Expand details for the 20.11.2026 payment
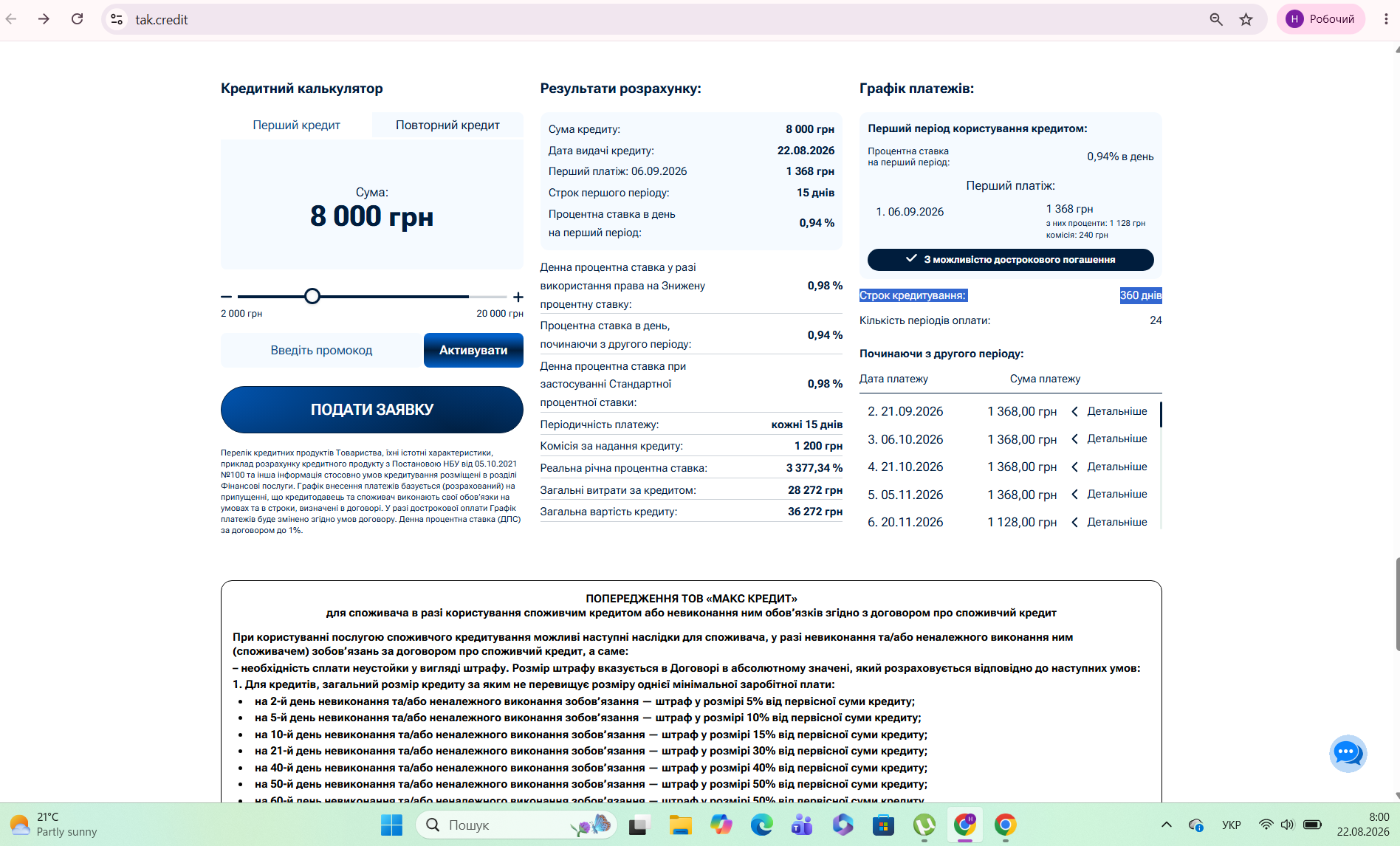1400x846 pixels. 1110,522
